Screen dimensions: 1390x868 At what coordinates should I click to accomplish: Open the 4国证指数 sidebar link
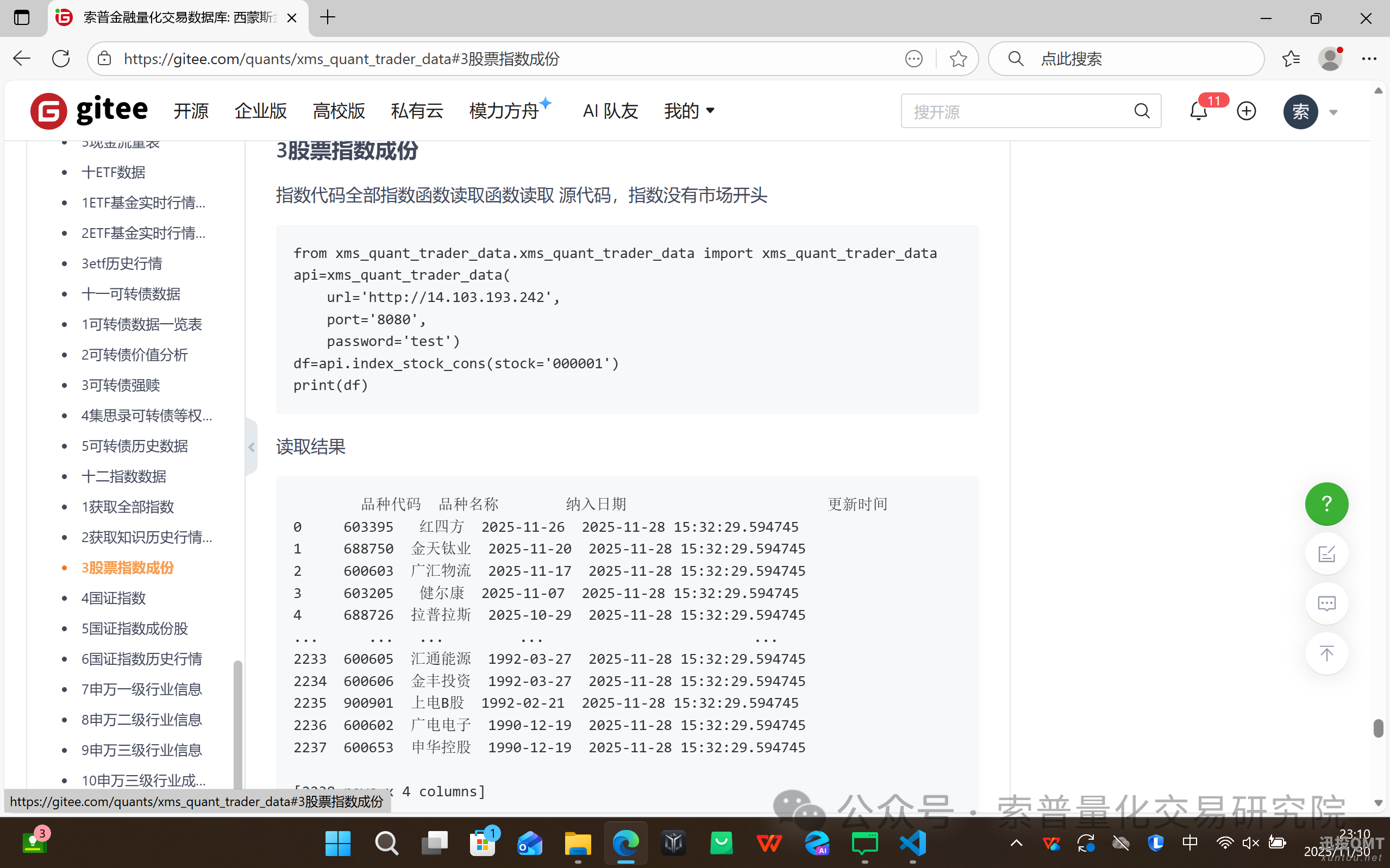[113, 597]
